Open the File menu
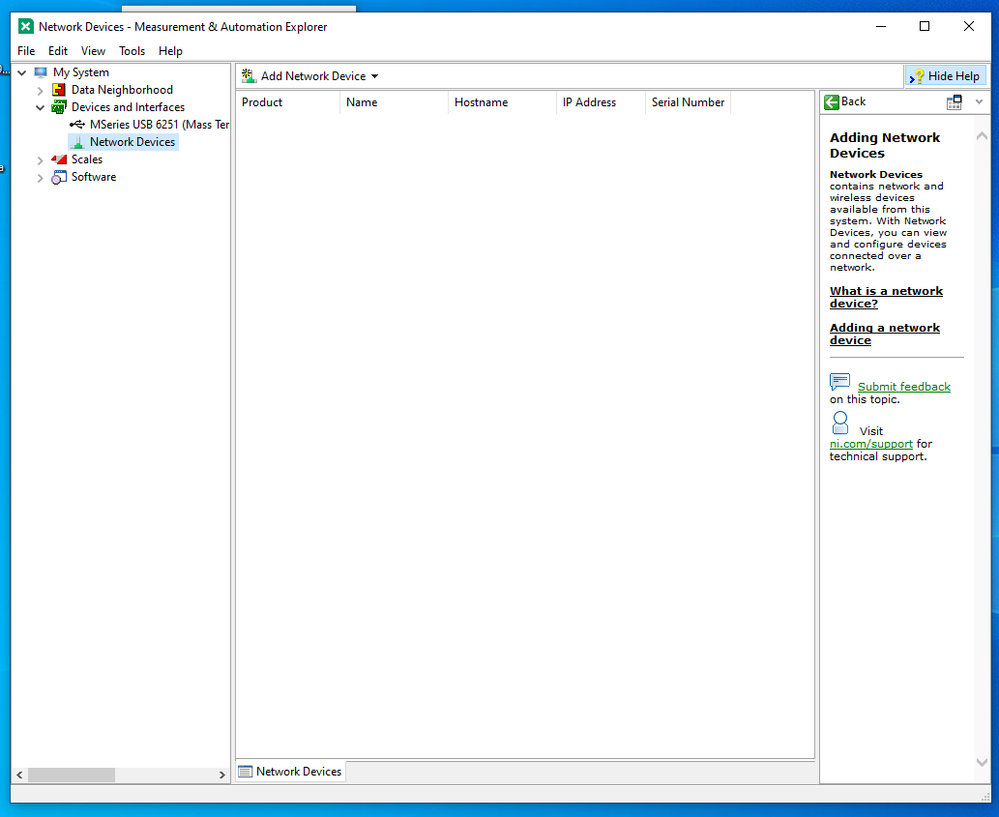Screen dimensions: 999x817 26,51
